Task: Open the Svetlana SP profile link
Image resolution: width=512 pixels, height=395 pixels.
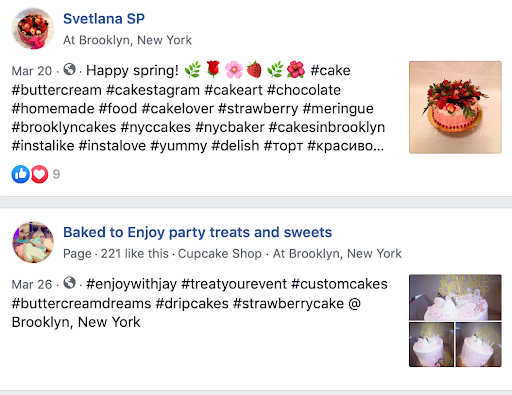Action: (104, 19)
